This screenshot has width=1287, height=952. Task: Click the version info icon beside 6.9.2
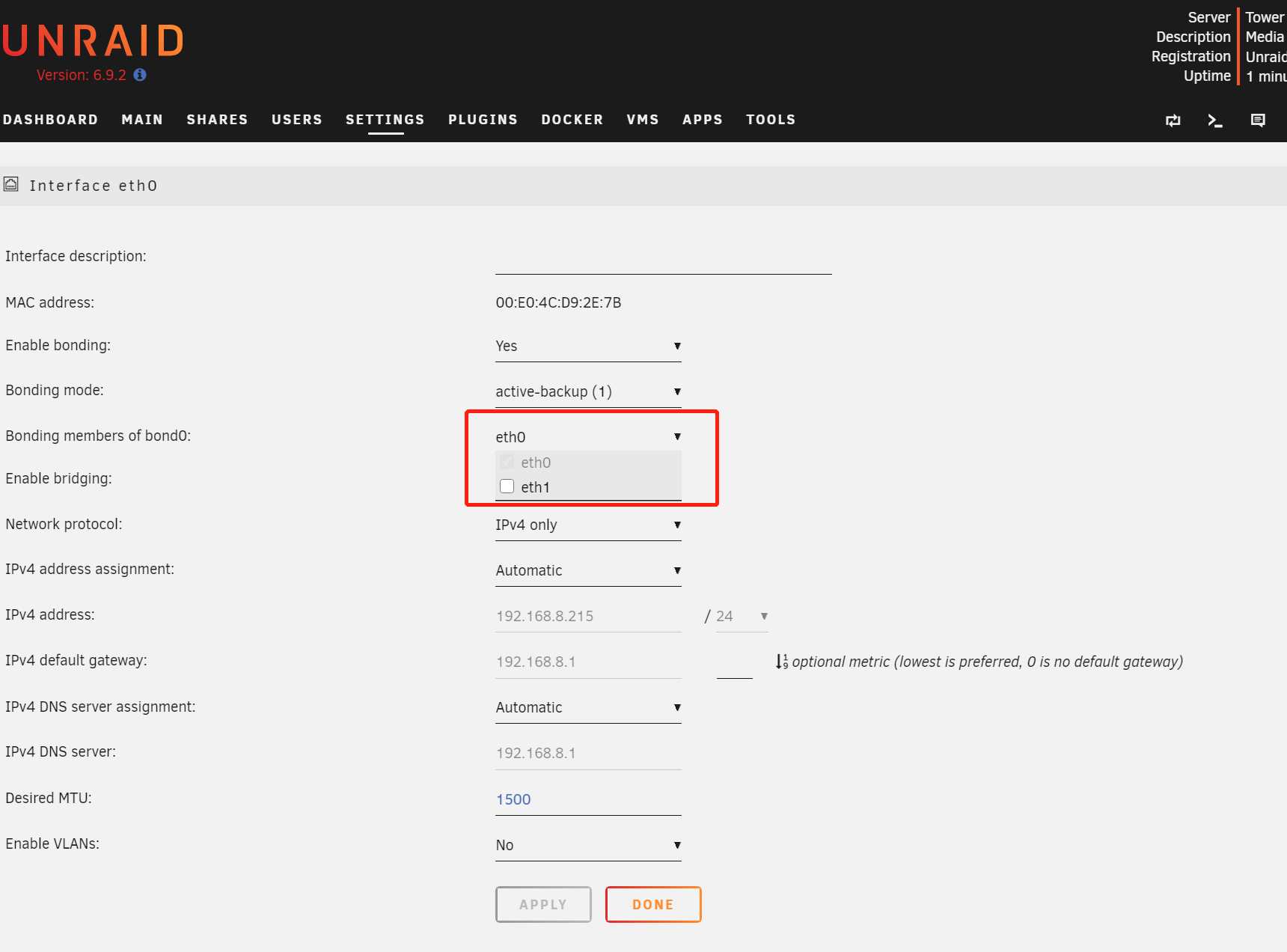[x=140, y=75]
